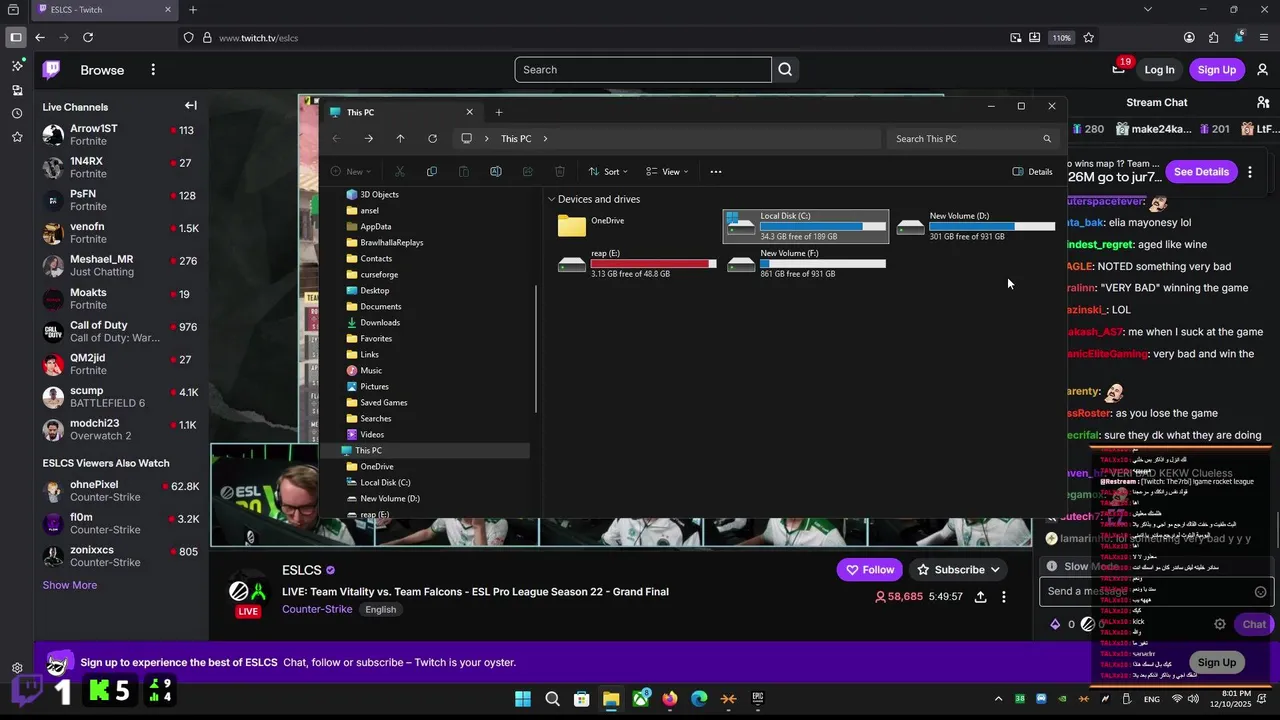
Task: Open the New dropdown in File Explorer
Action: coord(350,172)
